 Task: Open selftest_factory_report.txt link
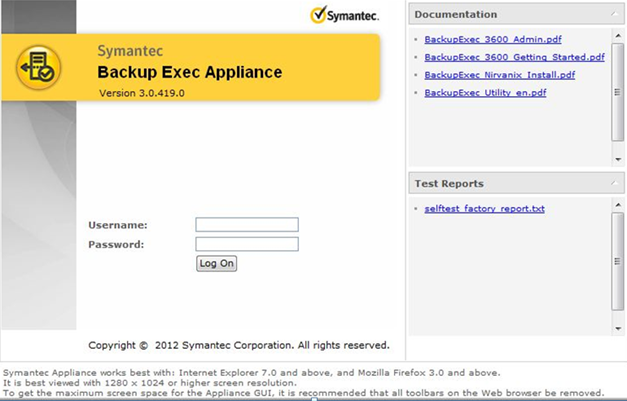pos(484,209)
